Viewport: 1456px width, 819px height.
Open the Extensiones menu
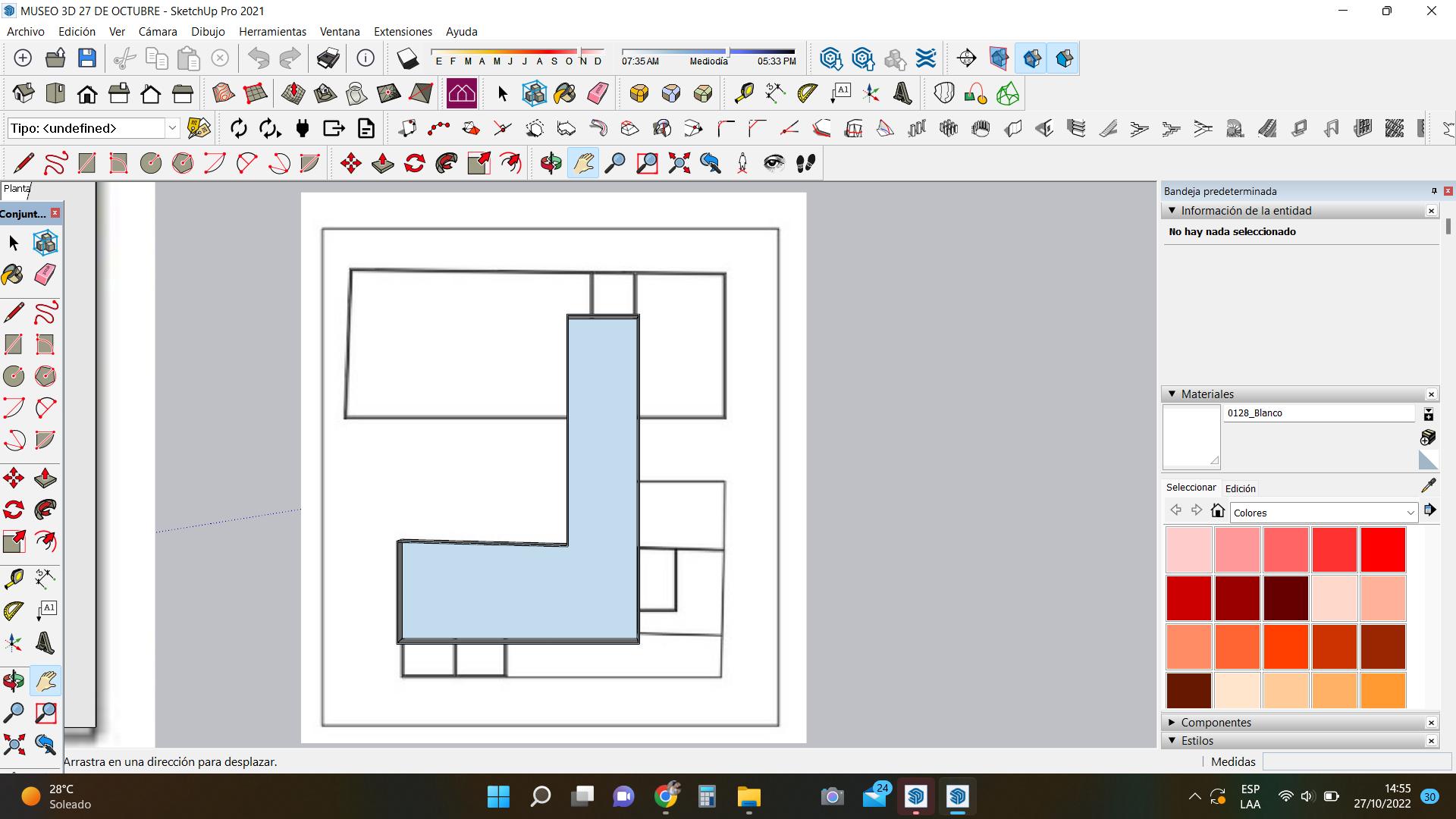pos(403,32)
